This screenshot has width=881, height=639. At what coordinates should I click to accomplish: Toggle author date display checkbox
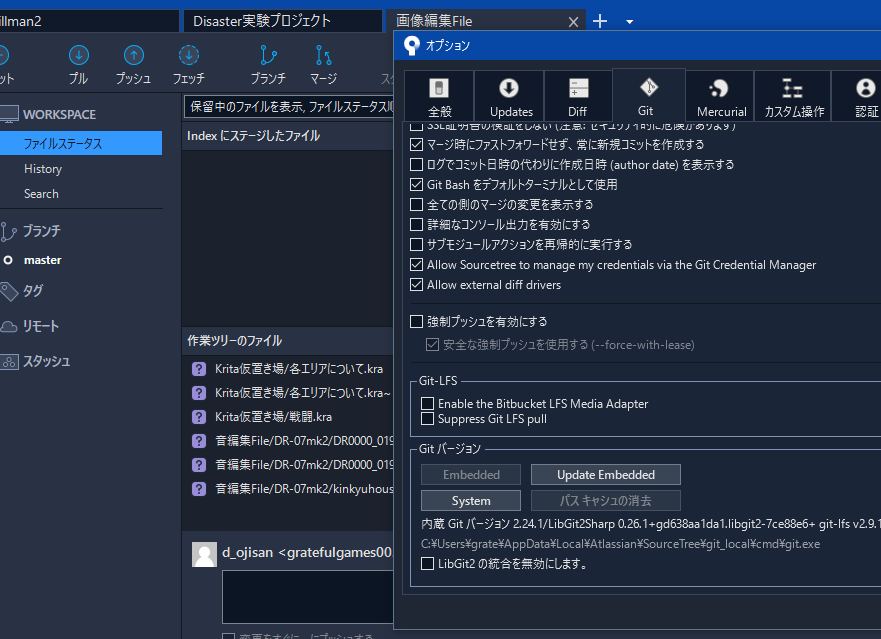[x=416, y=165]
